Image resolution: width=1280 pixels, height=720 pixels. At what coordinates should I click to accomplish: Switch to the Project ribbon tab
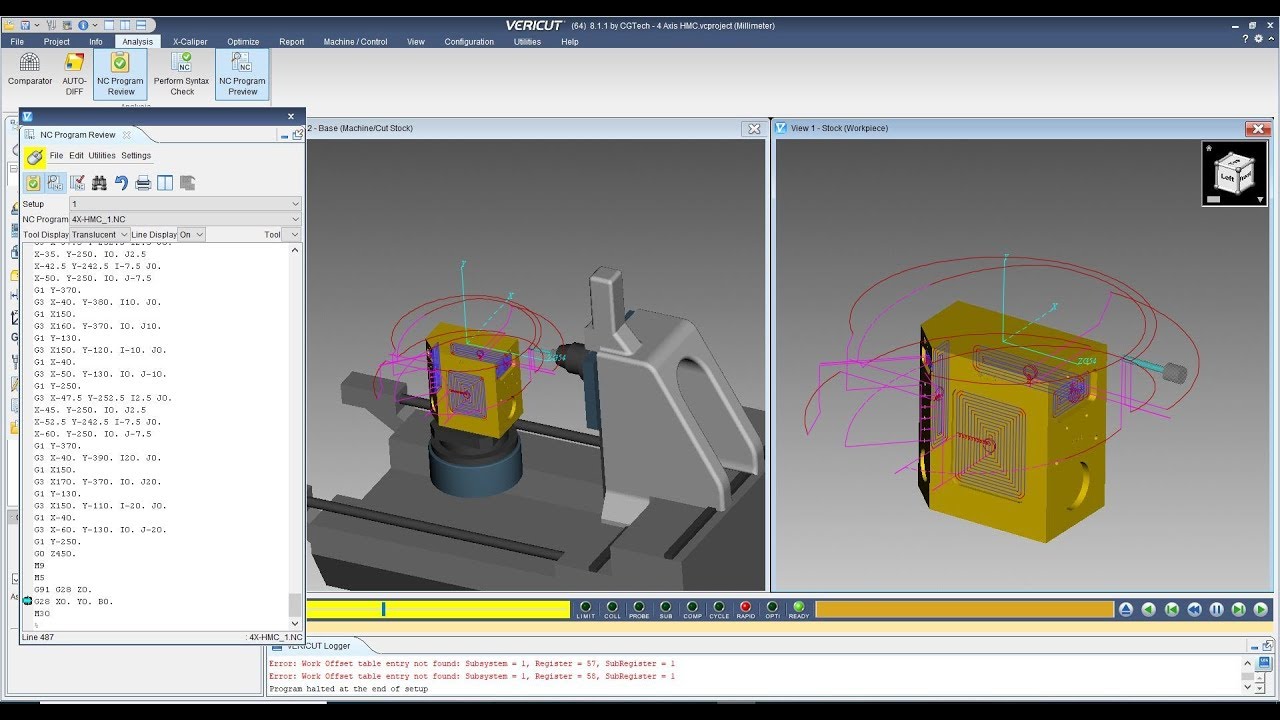[57, 42]
